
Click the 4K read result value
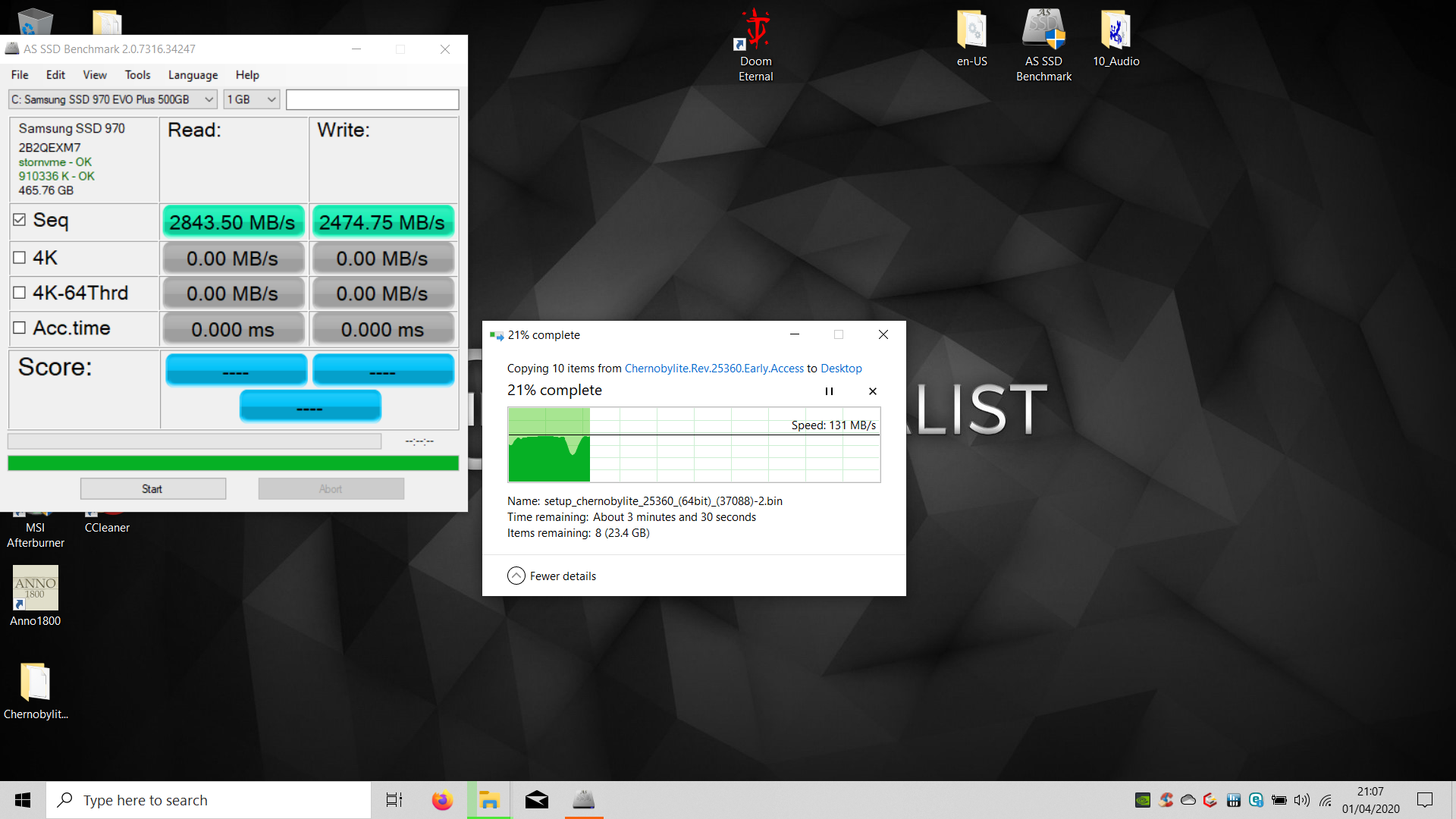click(x=234, y=259)
